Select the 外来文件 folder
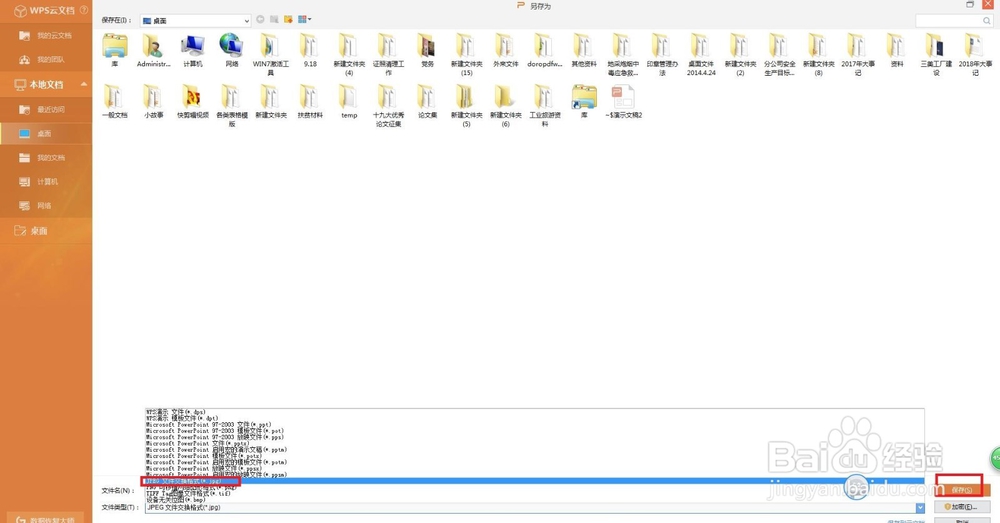 click(x=505, y=51)
